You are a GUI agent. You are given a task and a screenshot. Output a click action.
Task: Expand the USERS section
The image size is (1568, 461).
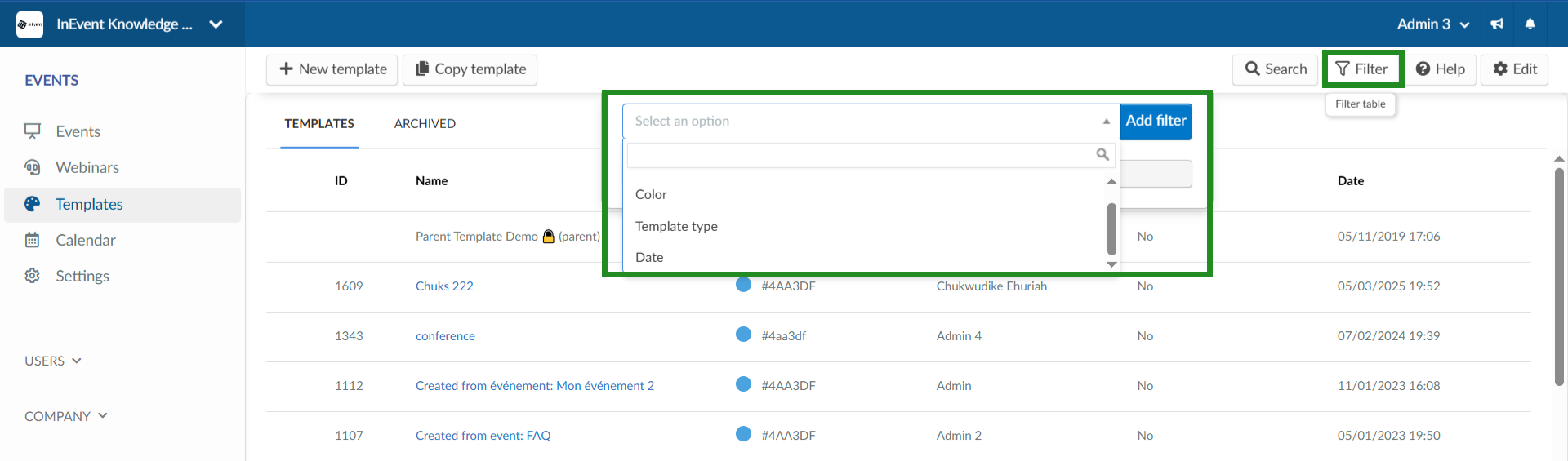(x=53, y=361)
